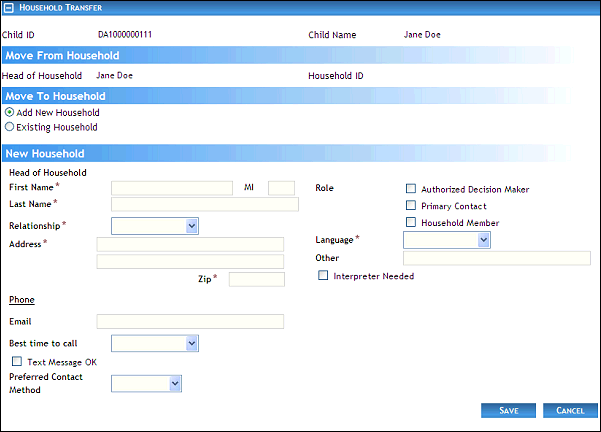Screen dimensions: 601x432
Task: Open Best time to call dropdown
Action: tap(155, 343)
